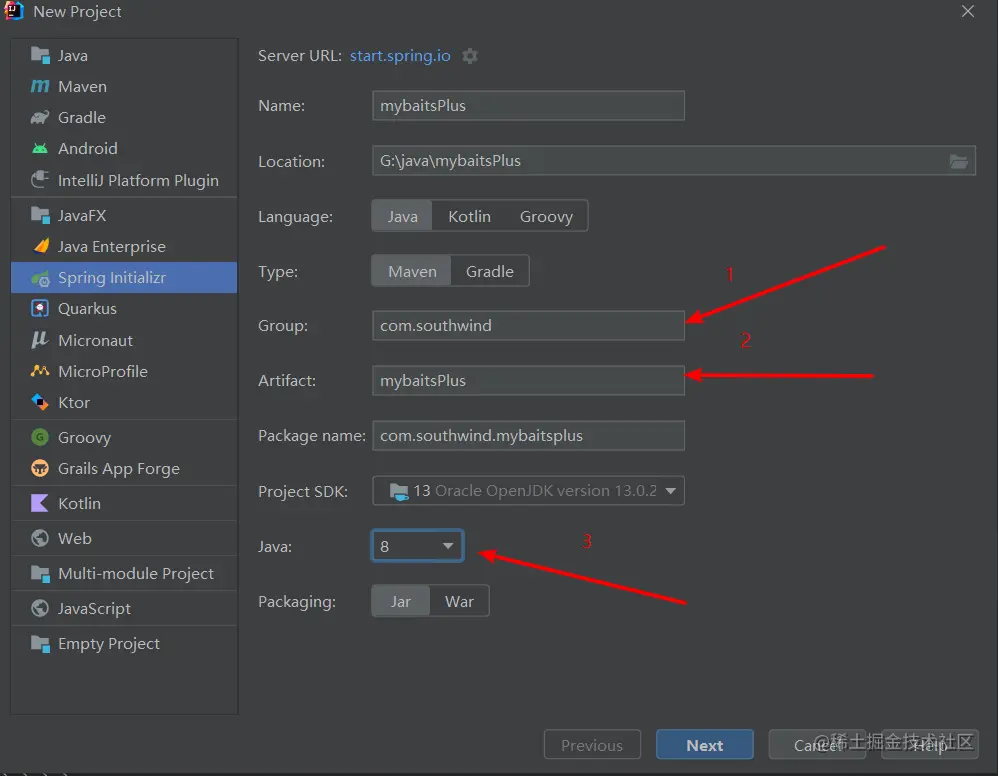
Task: Select Quarkus list entry
Action: [x=124, y=308]
